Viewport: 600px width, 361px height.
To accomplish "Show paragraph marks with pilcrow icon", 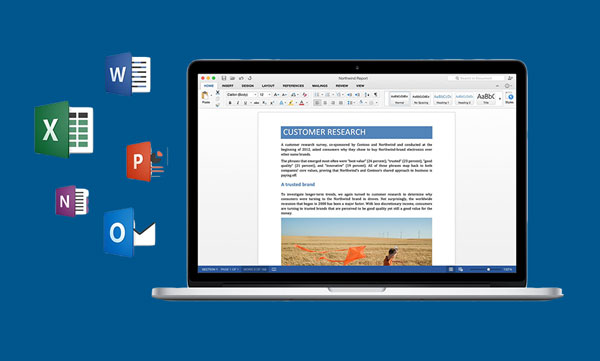I will 375,94.
